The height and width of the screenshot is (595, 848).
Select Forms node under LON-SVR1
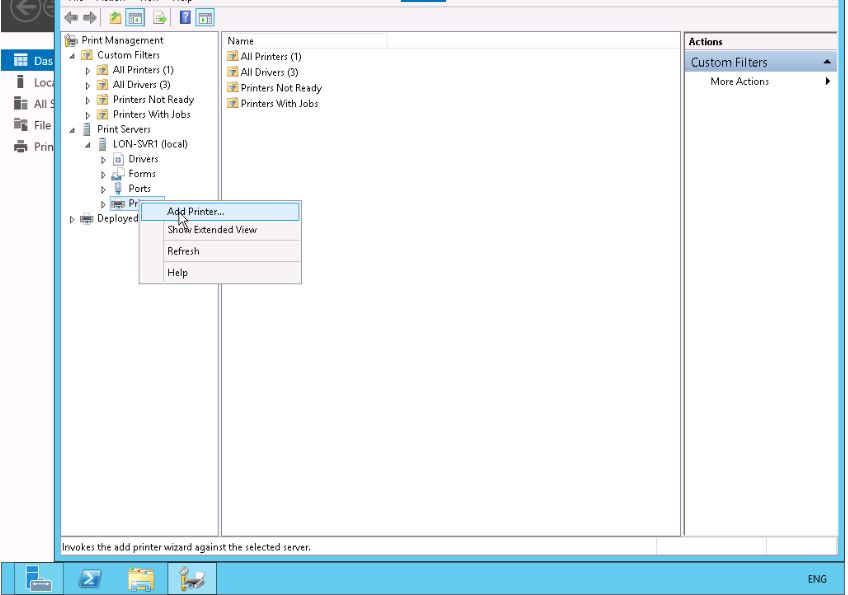coord(142,174)
